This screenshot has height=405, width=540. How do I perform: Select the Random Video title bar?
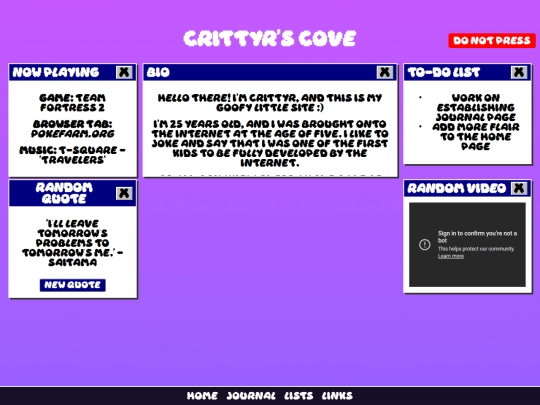pyautogui.click(x=468, y=188)
